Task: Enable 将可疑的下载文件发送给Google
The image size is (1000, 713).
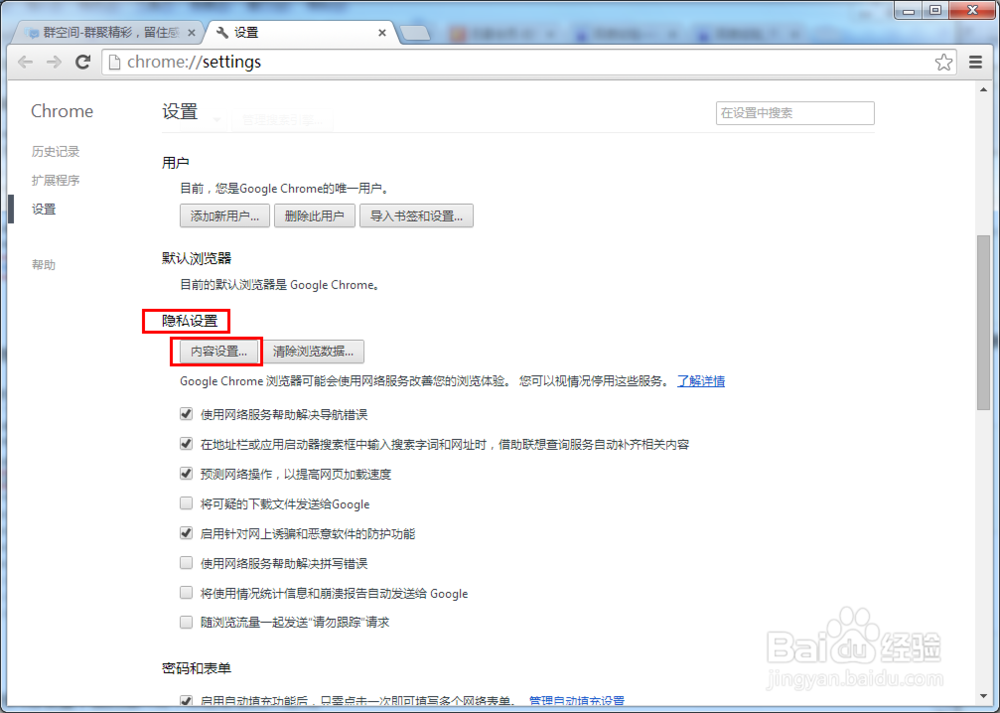Action: coord(186,503)
